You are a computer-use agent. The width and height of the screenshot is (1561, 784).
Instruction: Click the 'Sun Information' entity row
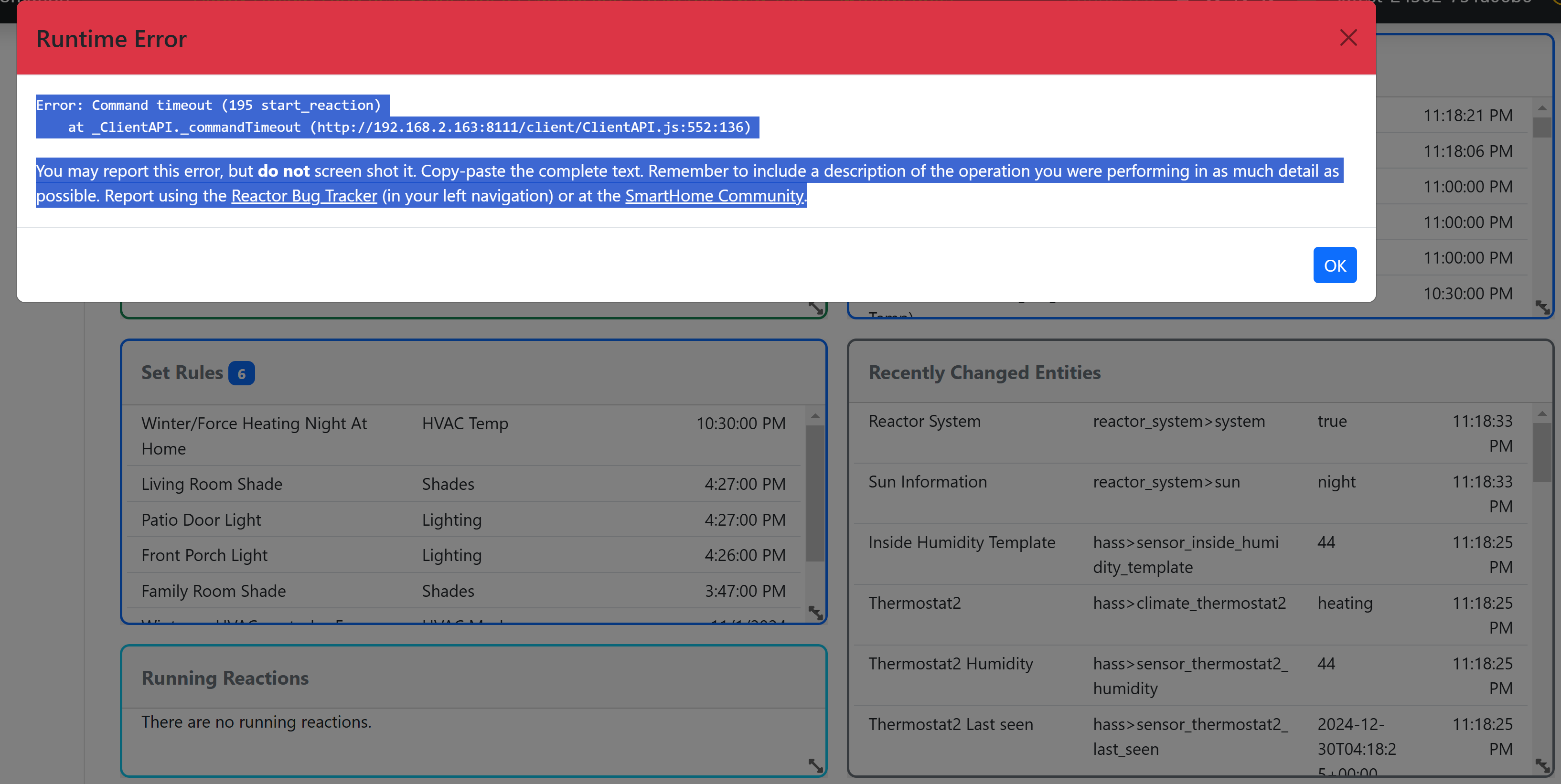click(1191, 494)
